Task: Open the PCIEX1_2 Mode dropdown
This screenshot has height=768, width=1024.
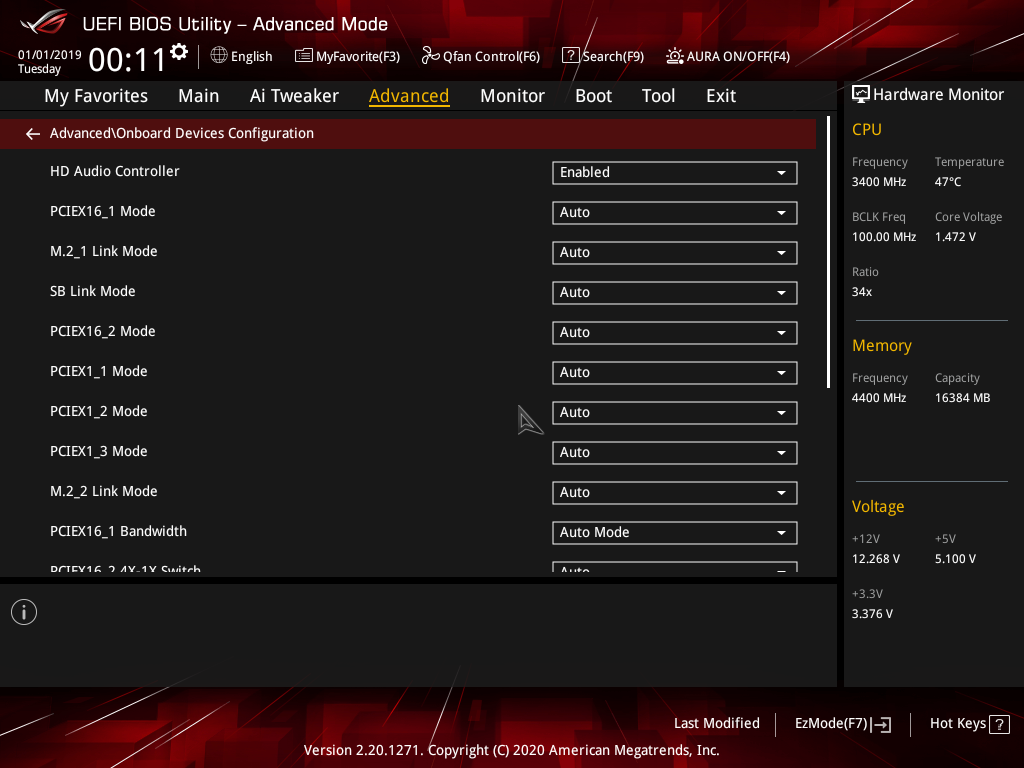Action: (675, 413)
